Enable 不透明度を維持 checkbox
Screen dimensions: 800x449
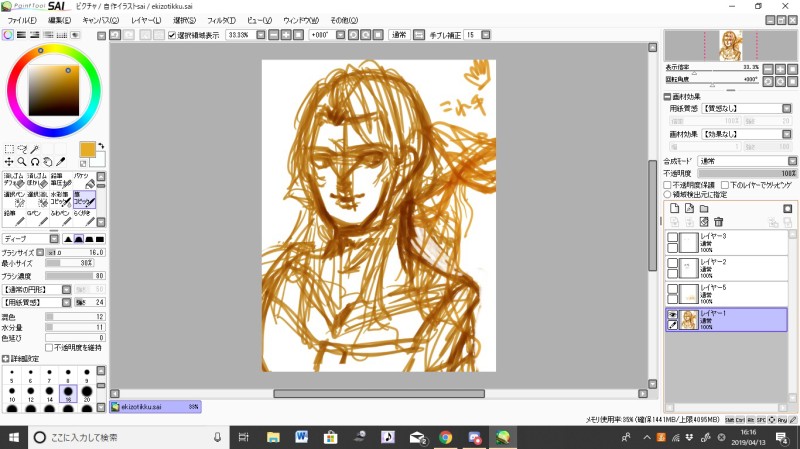pos(49,347)
